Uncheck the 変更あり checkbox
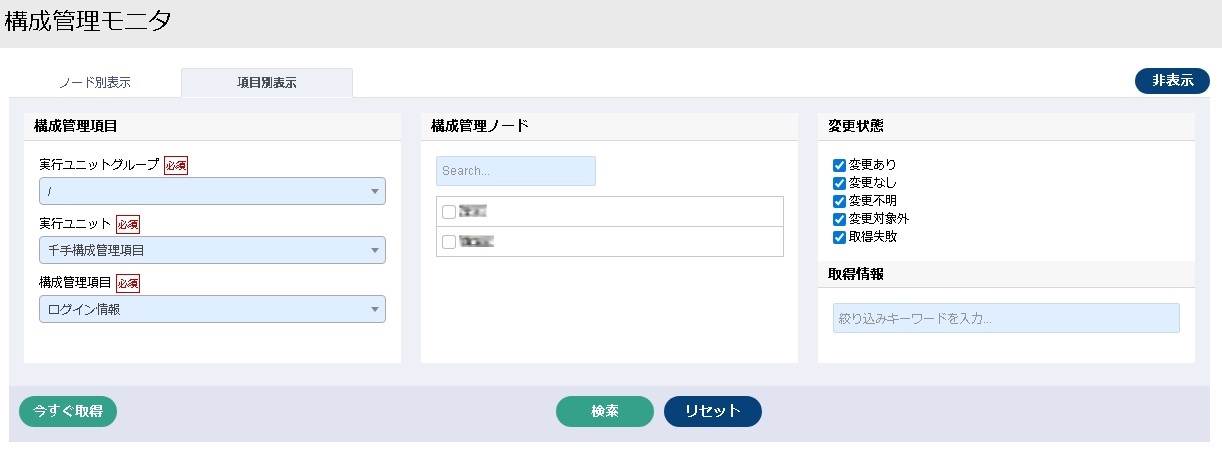1222x452 pixels. click(840, 165)
